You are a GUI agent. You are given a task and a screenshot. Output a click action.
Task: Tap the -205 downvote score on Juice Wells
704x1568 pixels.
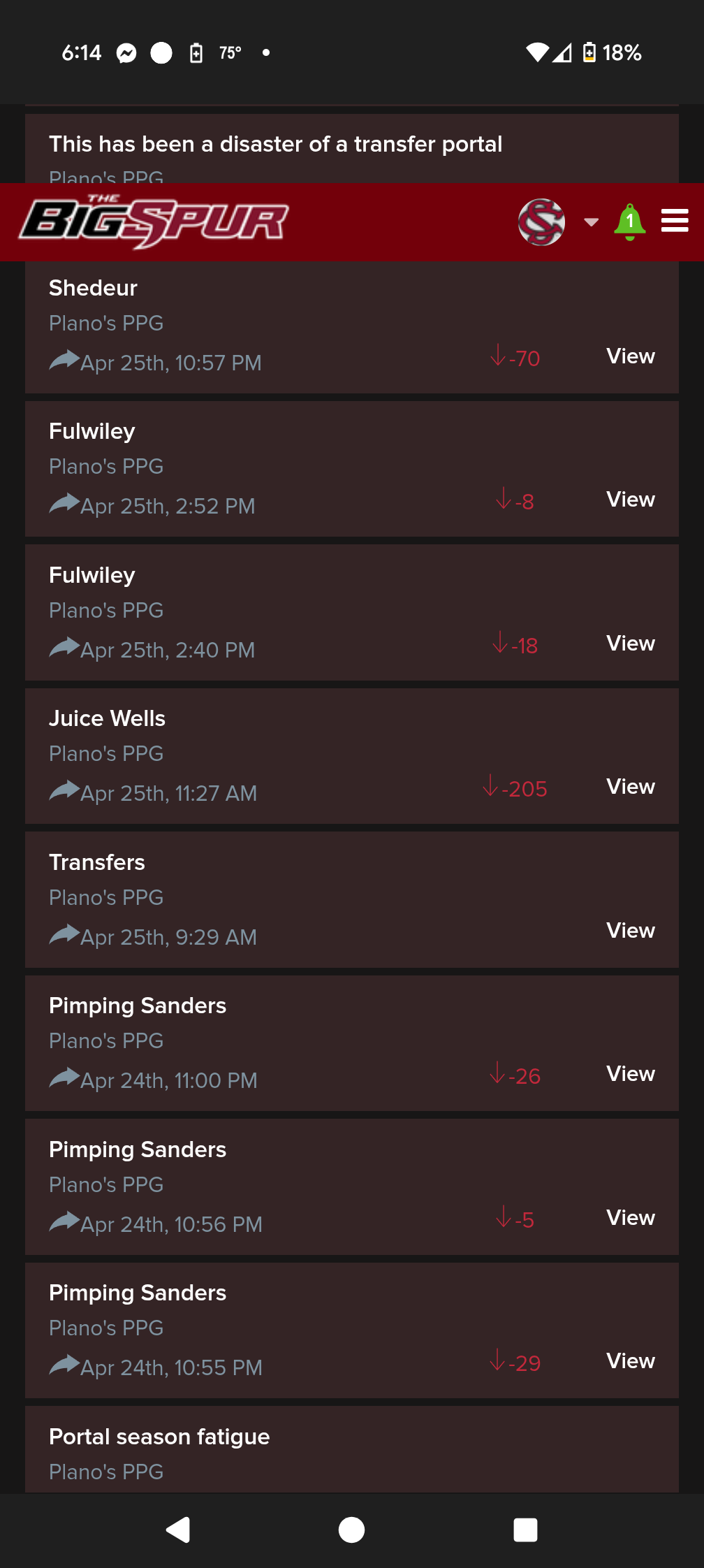click(x=515, y=788)
